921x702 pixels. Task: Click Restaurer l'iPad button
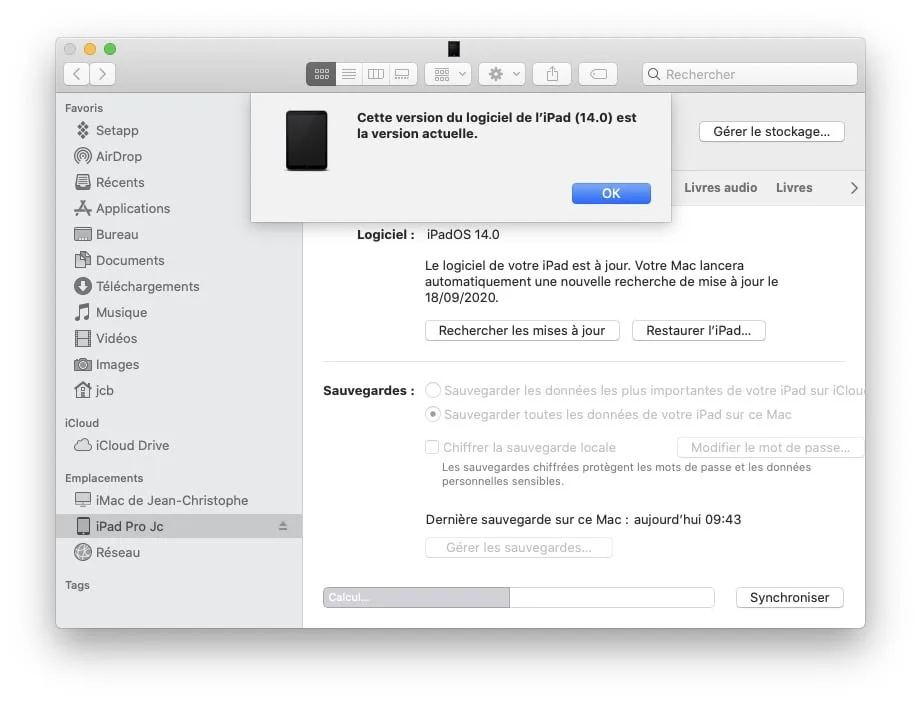tap(698, 331)
